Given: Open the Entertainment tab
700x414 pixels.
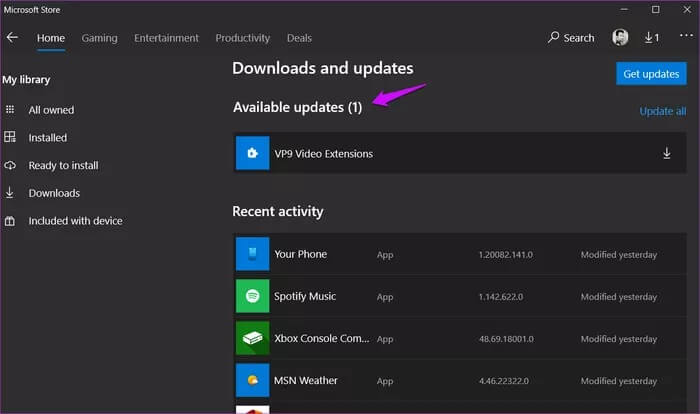Looking at the screenshot, I should (x=167, y=38).
